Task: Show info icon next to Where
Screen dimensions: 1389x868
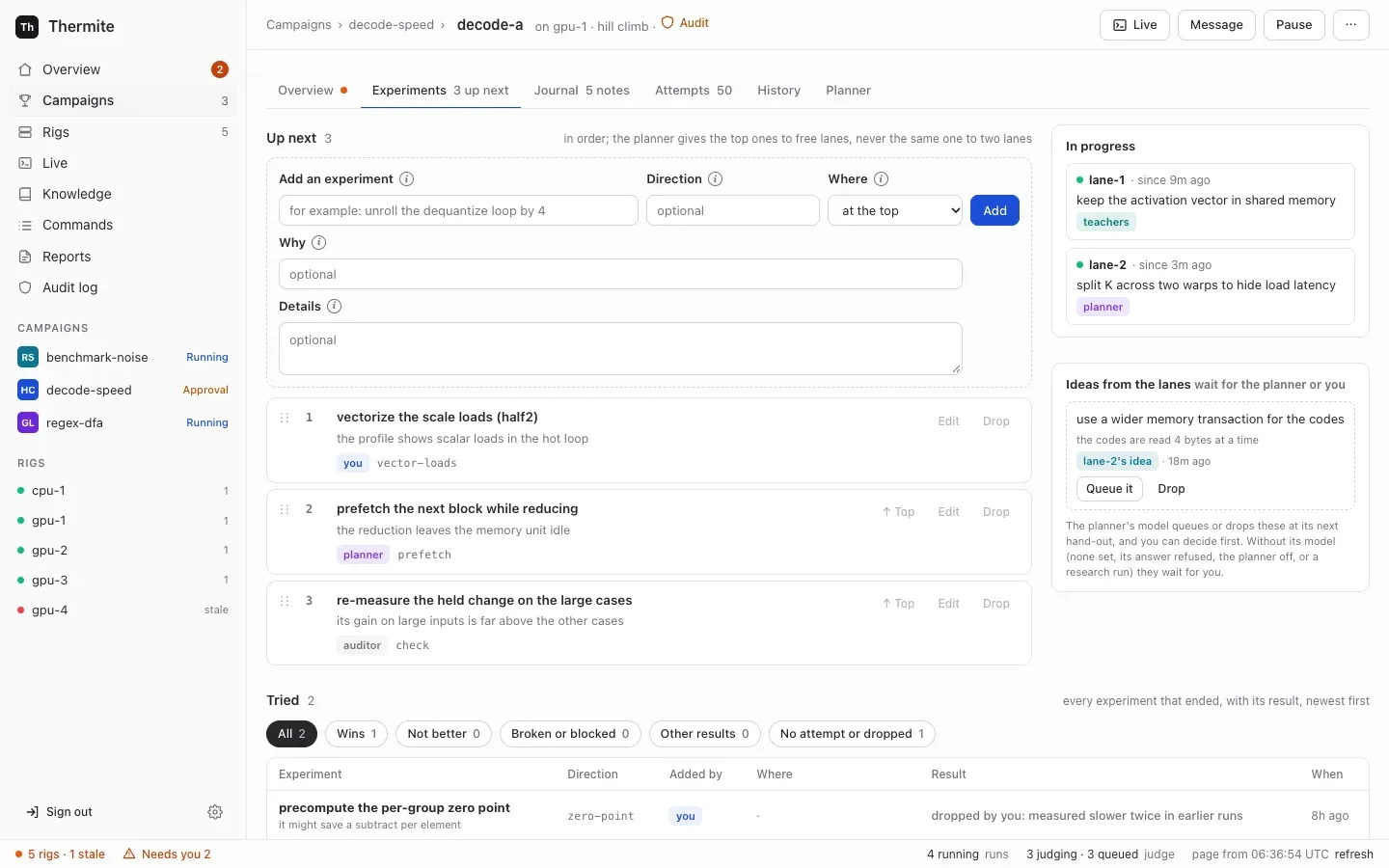Action: [881, 178]
